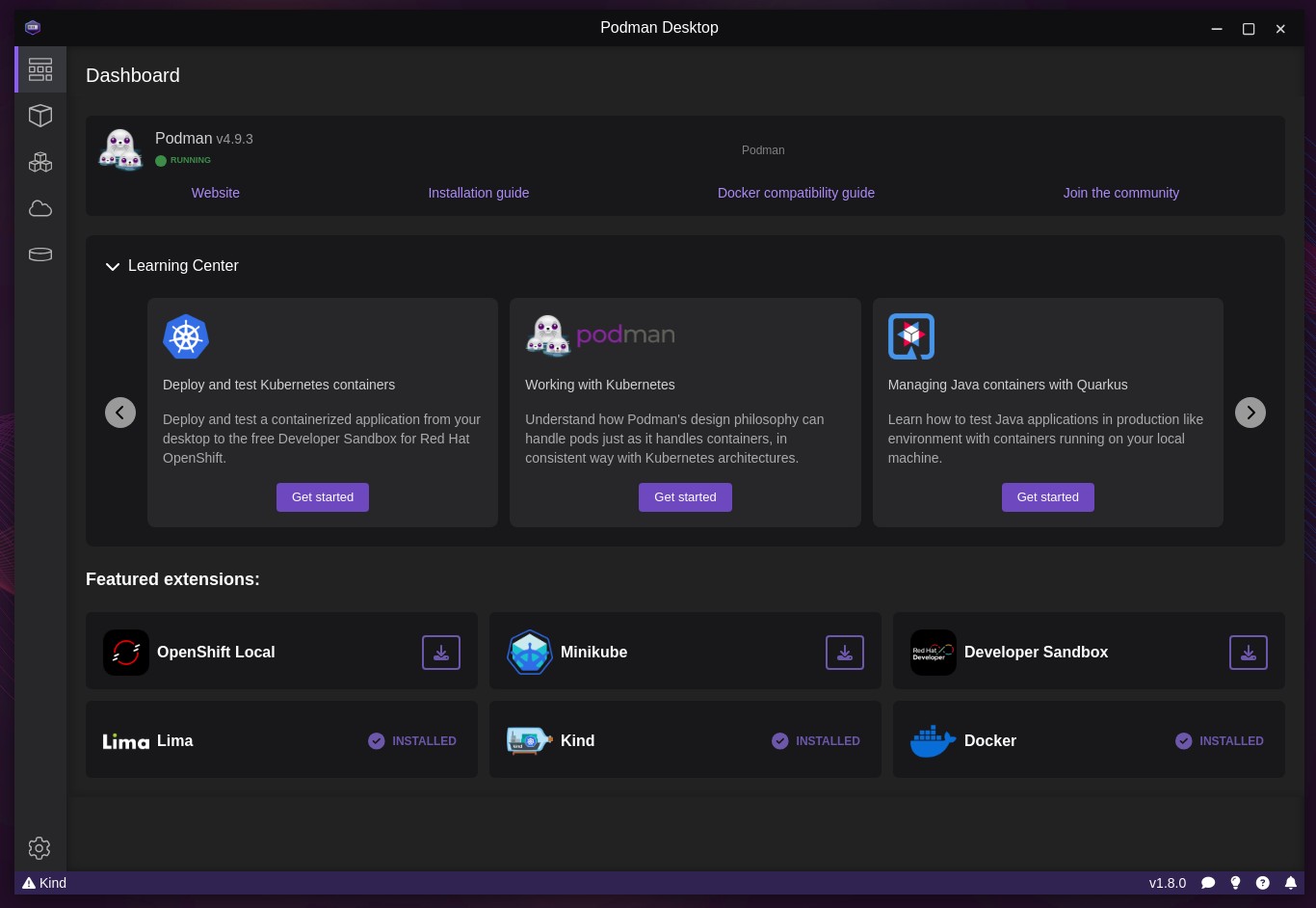Click the Featured extensions heading
The height and width of the screenshot is (908, 1316).
(172, 579)
